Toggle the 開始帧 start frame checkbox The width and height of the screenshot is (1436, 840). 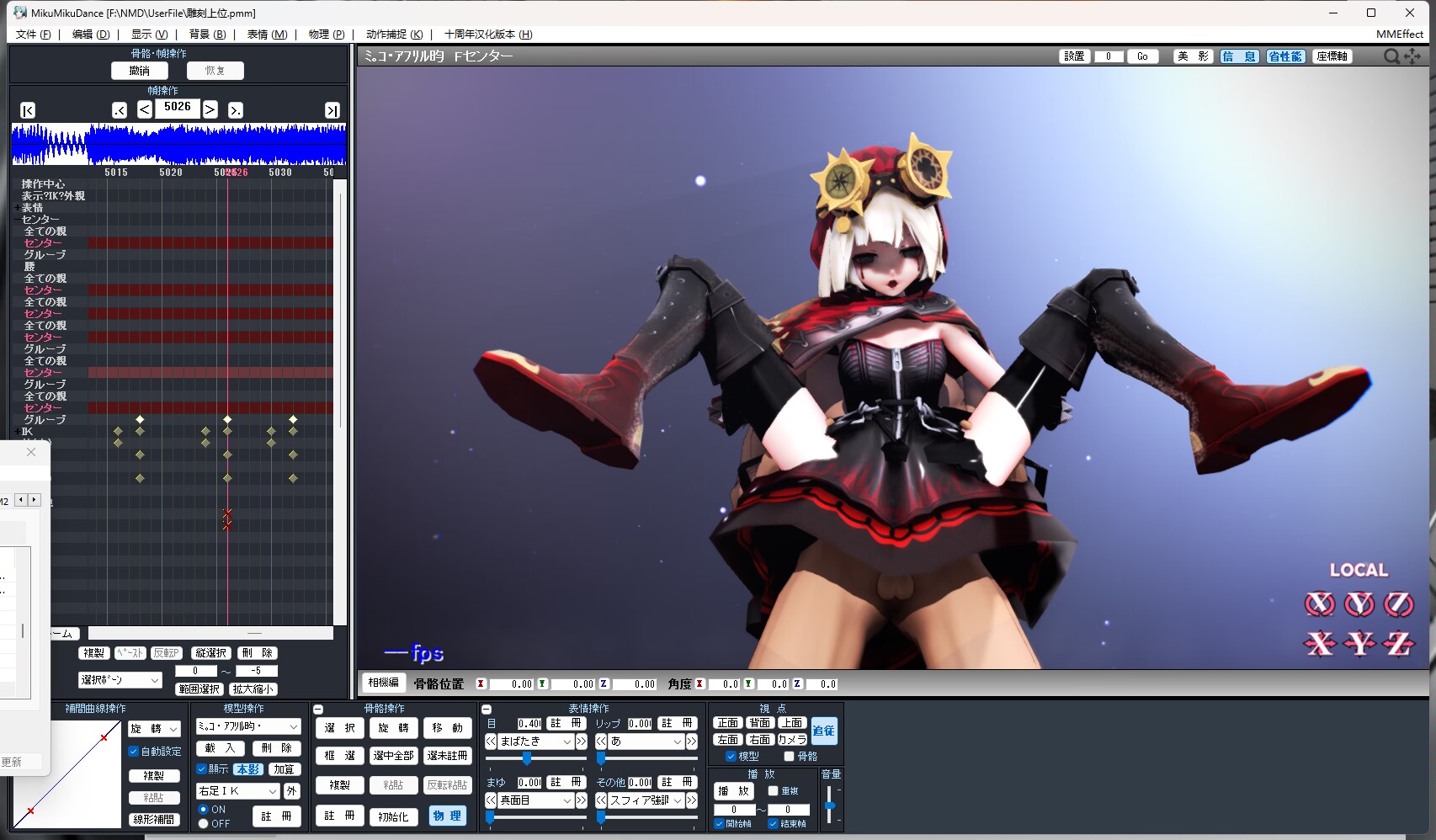coord(719,824)
